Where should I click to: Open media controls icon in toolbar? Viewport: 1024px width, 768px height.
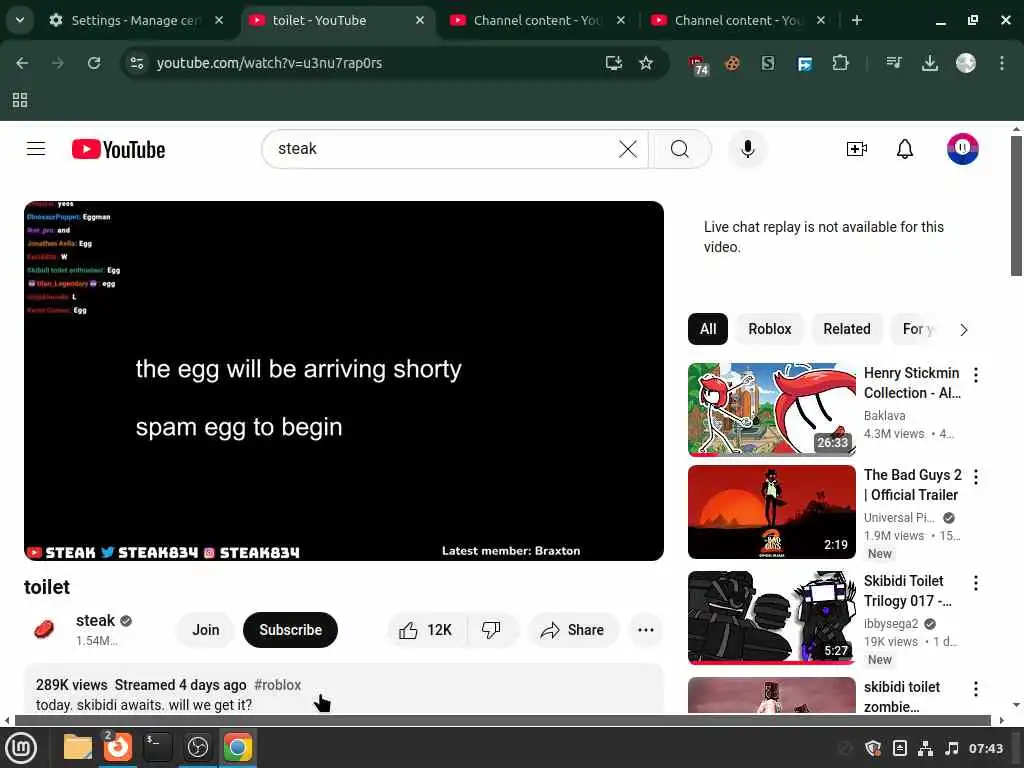click(x=894, y=63)
